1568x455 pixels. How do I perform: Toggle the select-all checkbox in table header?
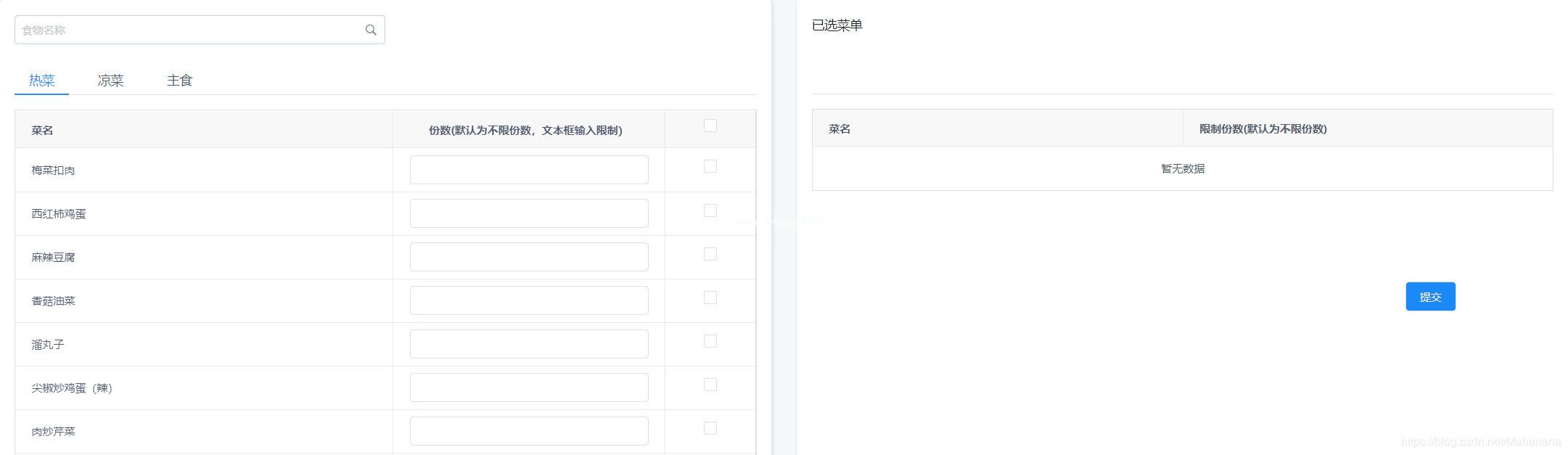(x=710, y=126)
